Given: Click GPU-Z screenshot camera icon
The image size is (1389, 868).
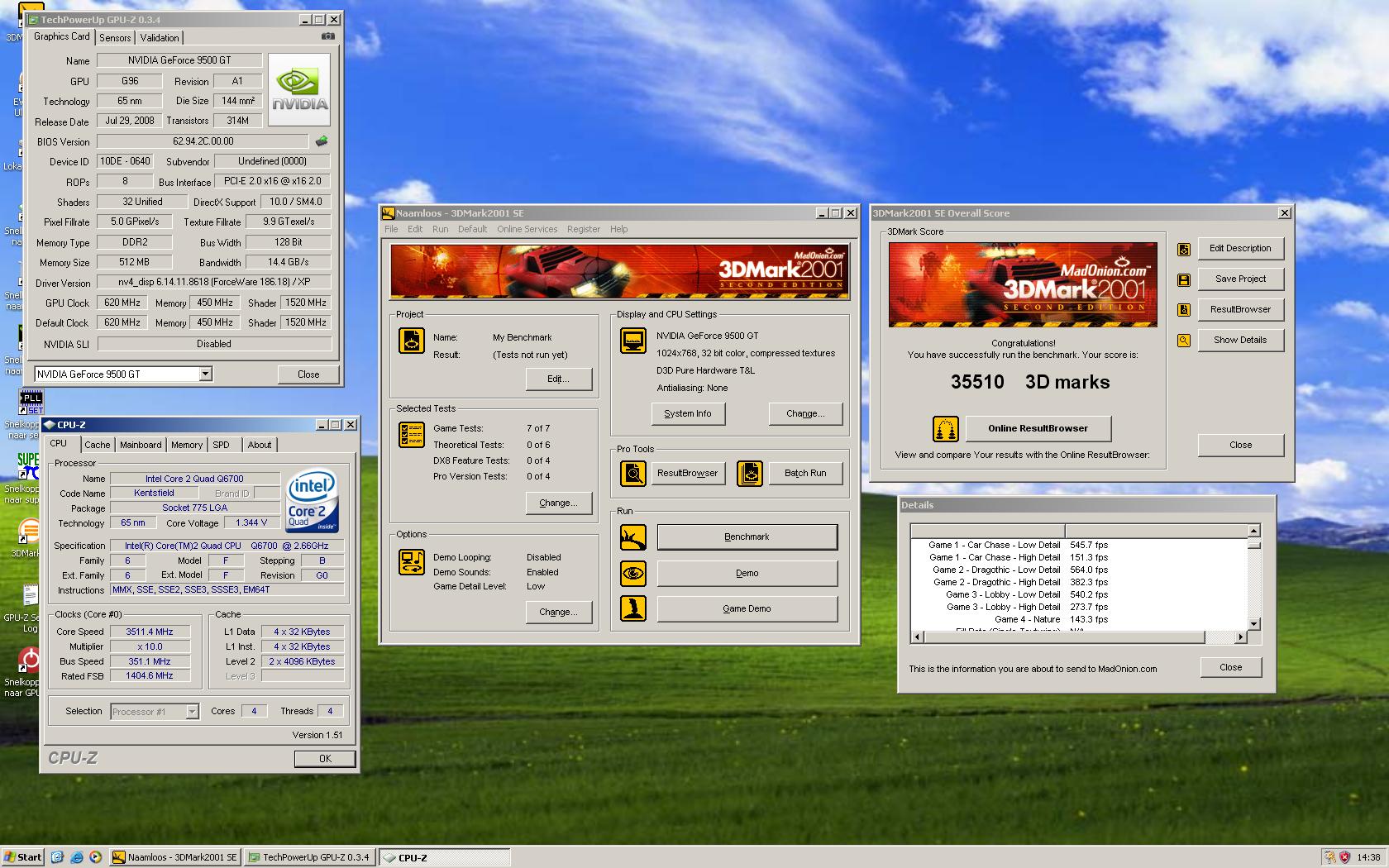Looking at the screenshot, I should [x=328, y=36].
